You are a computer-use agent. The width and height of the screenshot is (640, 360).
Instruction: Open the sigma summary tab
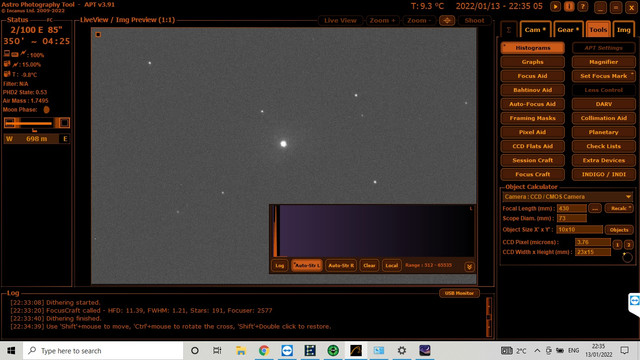pyautogui.click(x=509, y=30)
